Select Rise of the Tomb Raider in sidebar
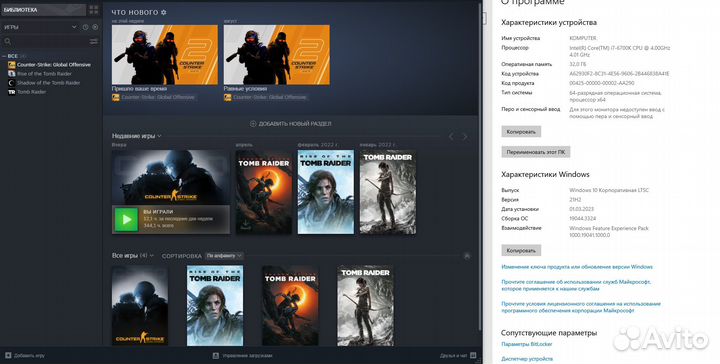Image resolution: width=720 pixels, height=364 pixels. [45, 74]
